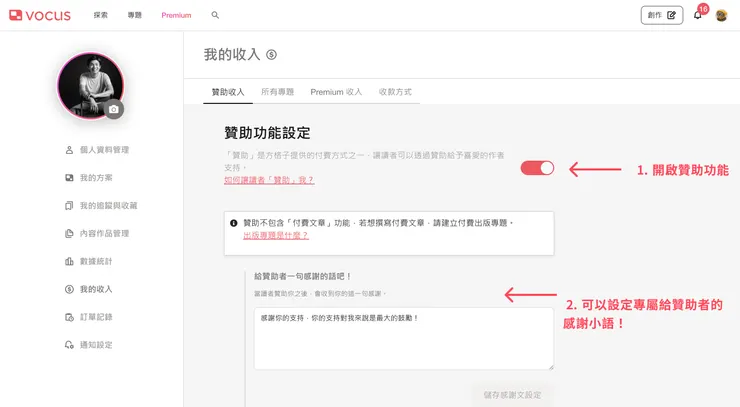Click the icon beside 通知設定
Image resolution: width=740 pixels, height=407 pixels.
[x=69, y=345]
